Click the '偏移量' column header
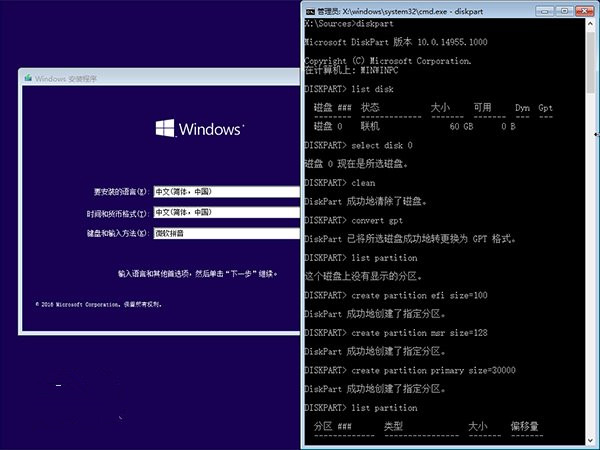The image size is (600, 450). [x=525, y=426]
